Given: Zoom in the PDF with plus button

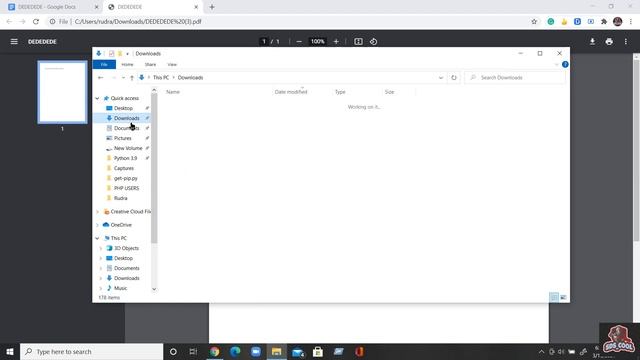Looking at the screenshot, I should click(x=336, y=42).
